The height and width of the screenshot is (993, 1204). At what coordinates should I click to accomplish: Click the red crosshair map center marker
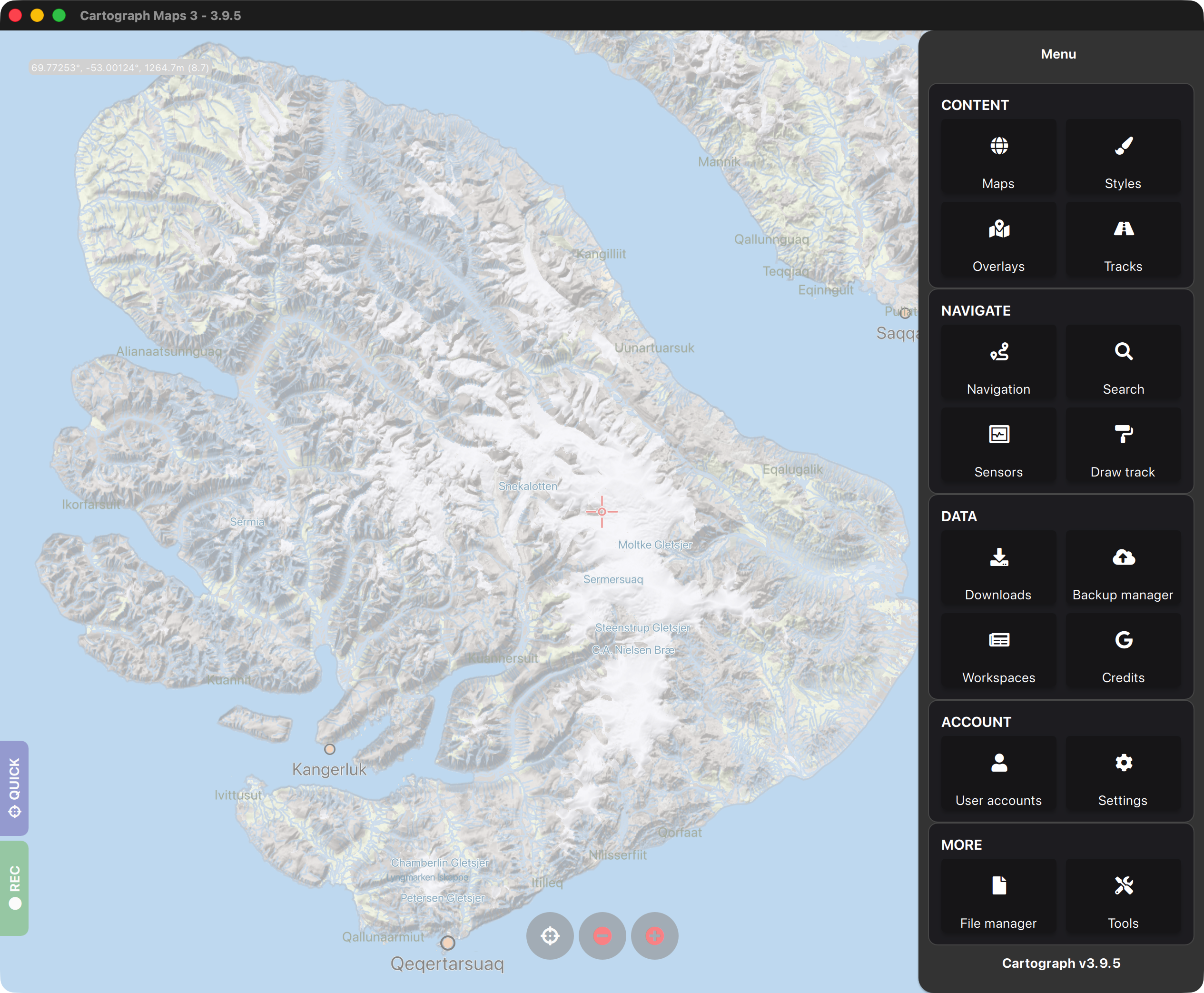tap(602, 511)
